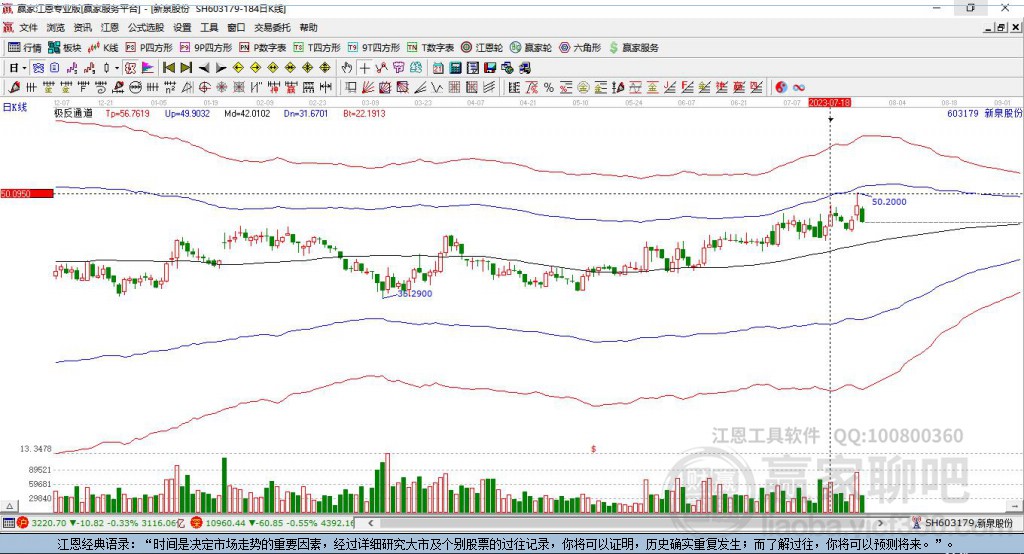This screenshot has height=554, width=1024.
Task: Select the hand pan tool
Action: (347, 68)
